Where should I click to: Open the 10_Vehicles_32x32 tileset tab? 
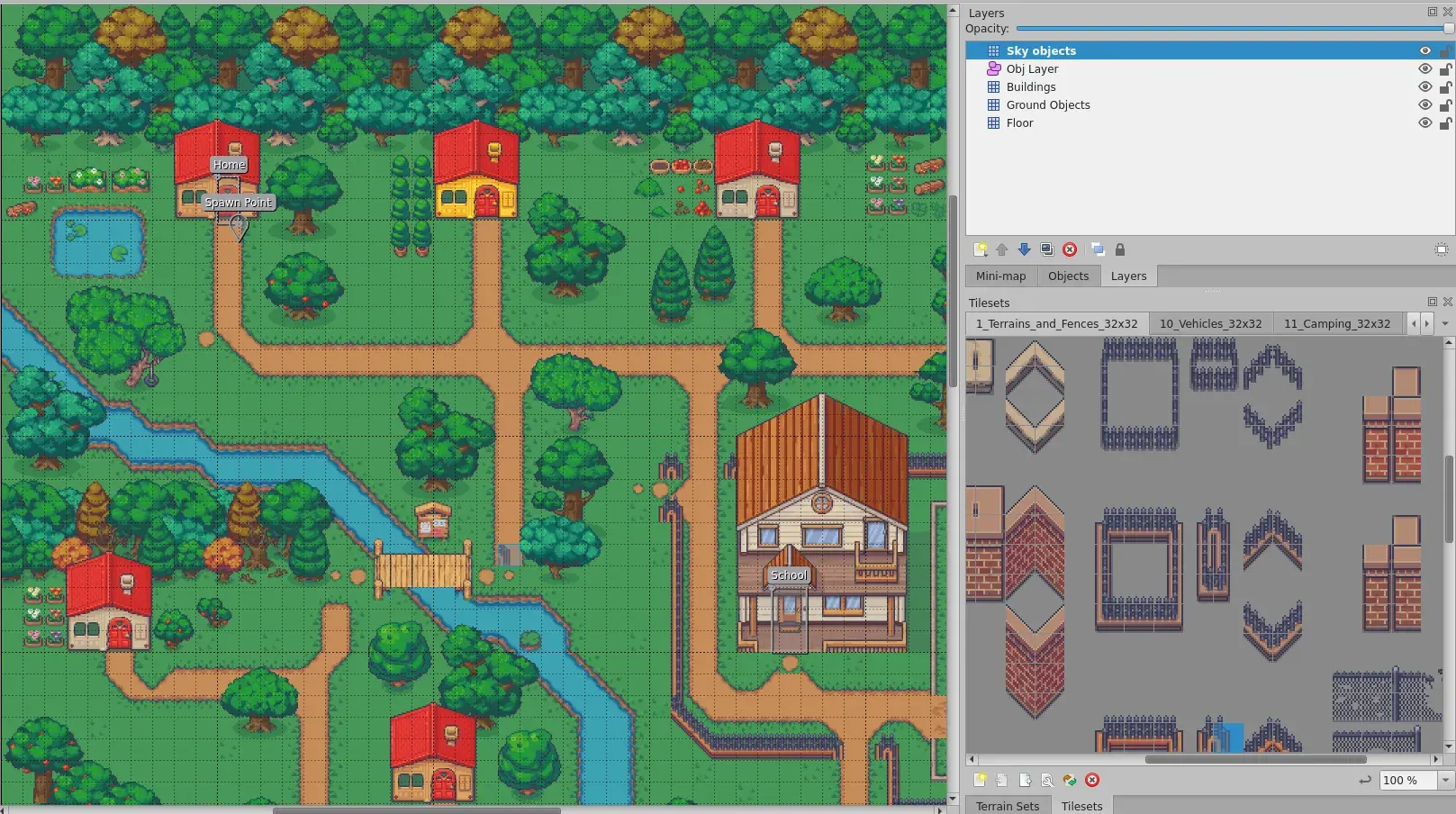[1210, 323]
